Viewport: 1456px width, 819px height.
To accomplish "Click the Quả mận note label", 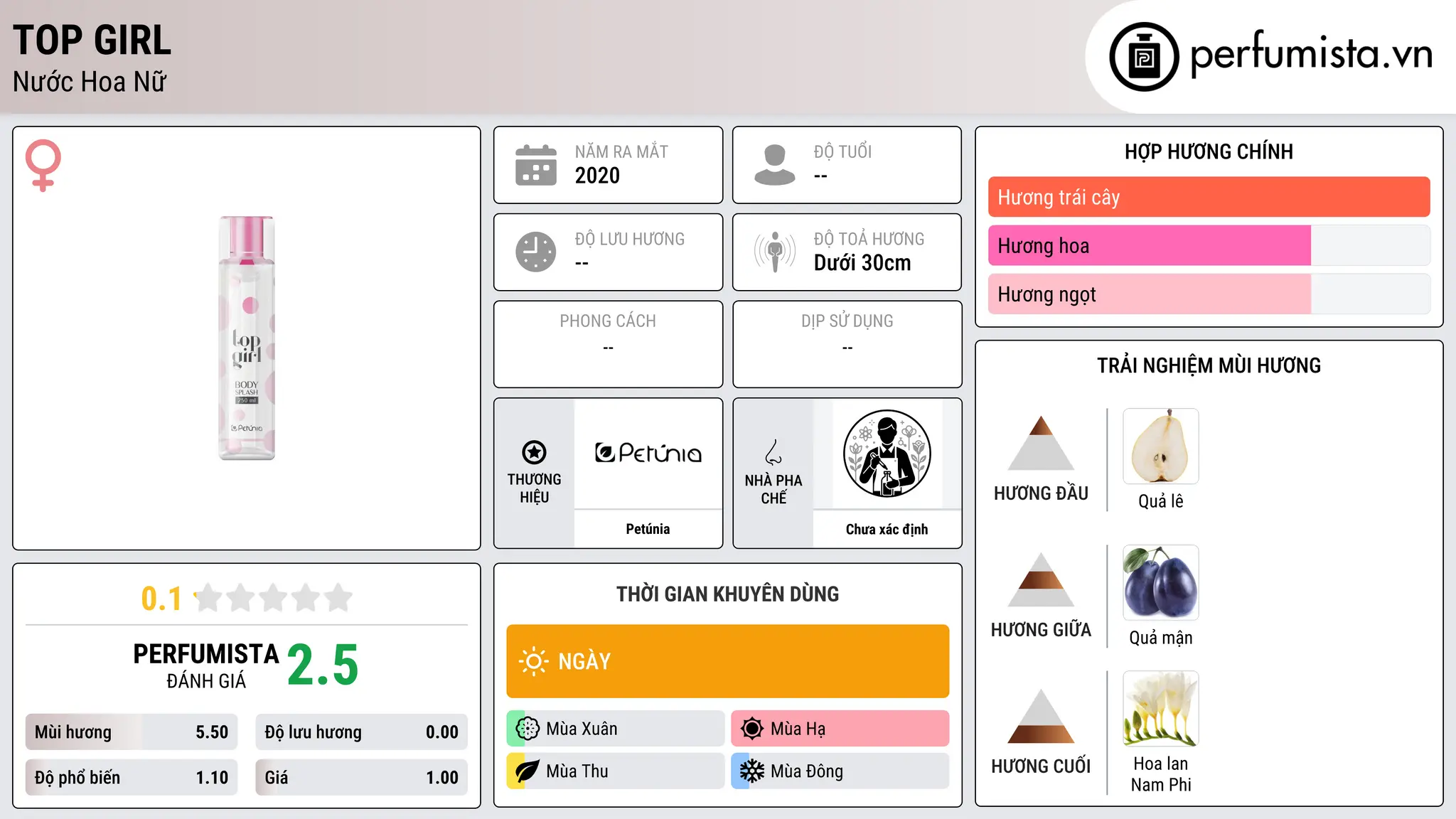I will click(1161, 638).
